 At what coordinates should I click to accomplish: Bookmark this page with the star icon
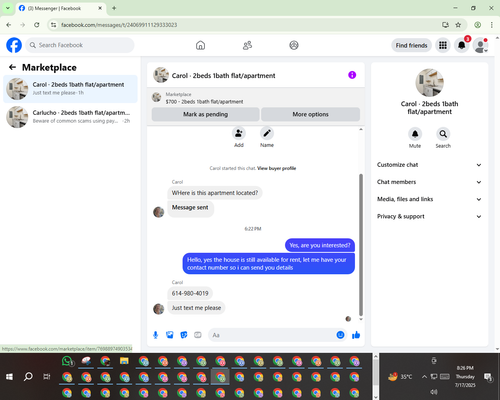[458, 25]
